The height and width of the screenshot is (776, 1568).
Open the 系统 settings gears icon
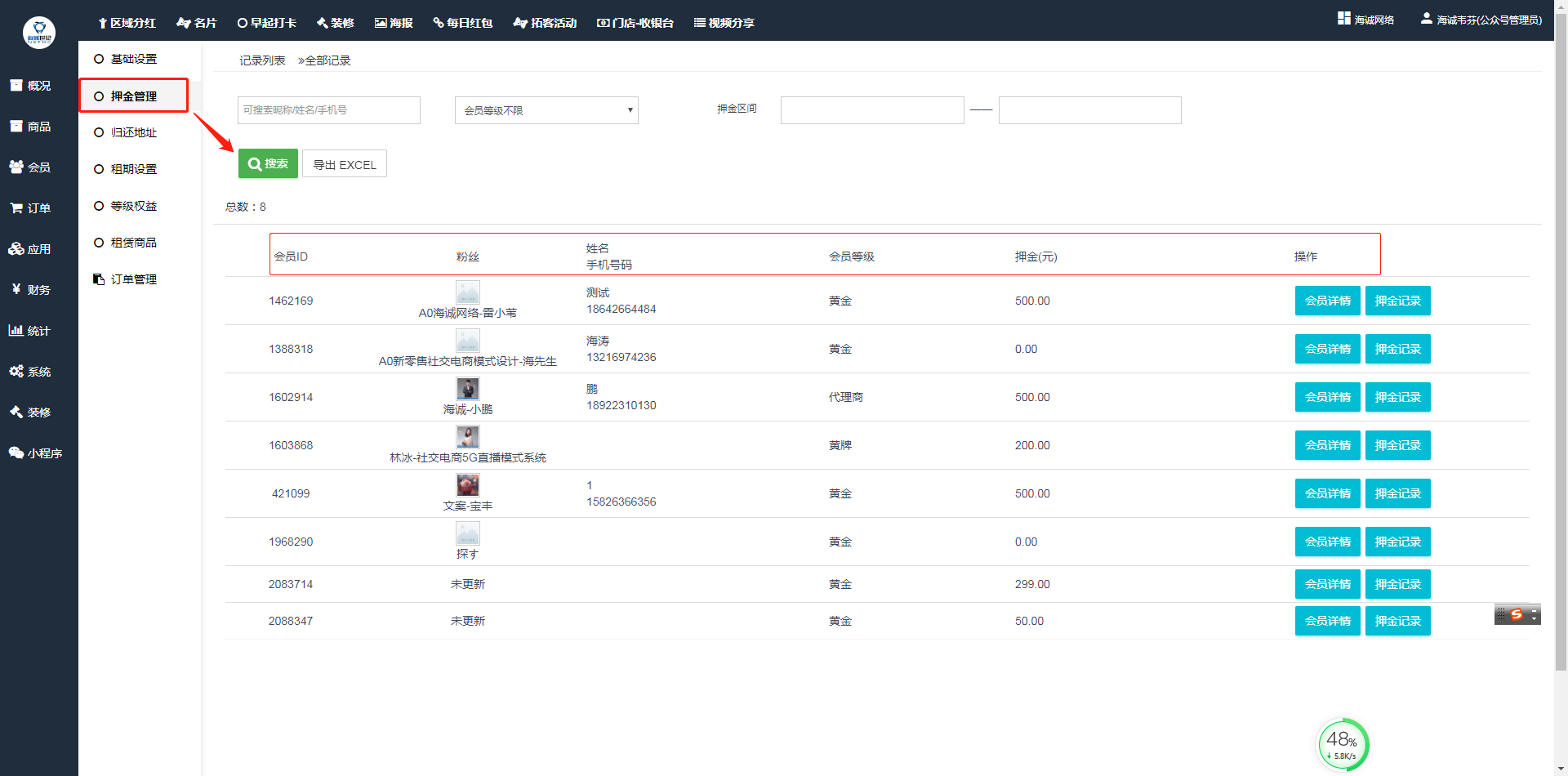tap(16, 372)
